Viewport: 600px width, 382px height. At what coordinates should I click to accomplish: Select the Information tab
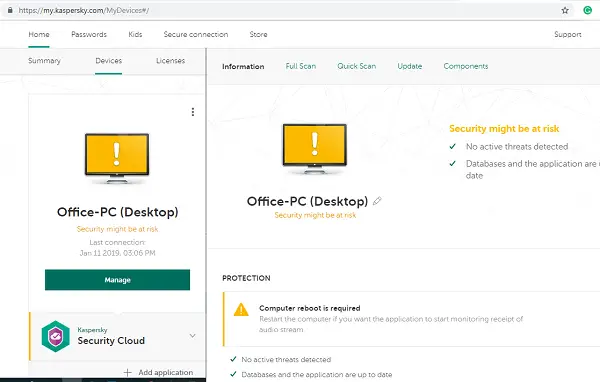(243, 67)
